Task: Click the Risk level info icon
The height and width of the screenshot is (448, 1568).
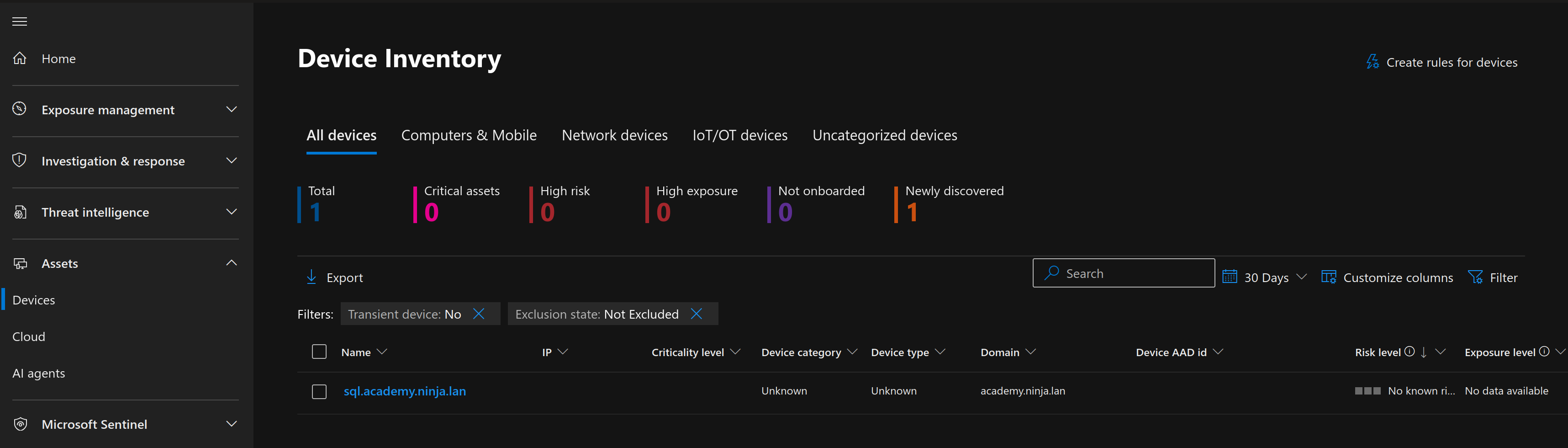Action: click(1409, 352)
